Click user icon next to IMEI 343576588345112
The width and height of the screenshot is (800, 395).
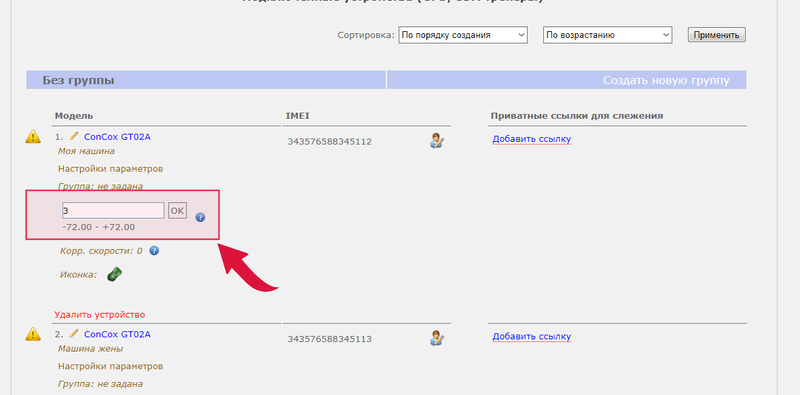(x=437, y=140)
